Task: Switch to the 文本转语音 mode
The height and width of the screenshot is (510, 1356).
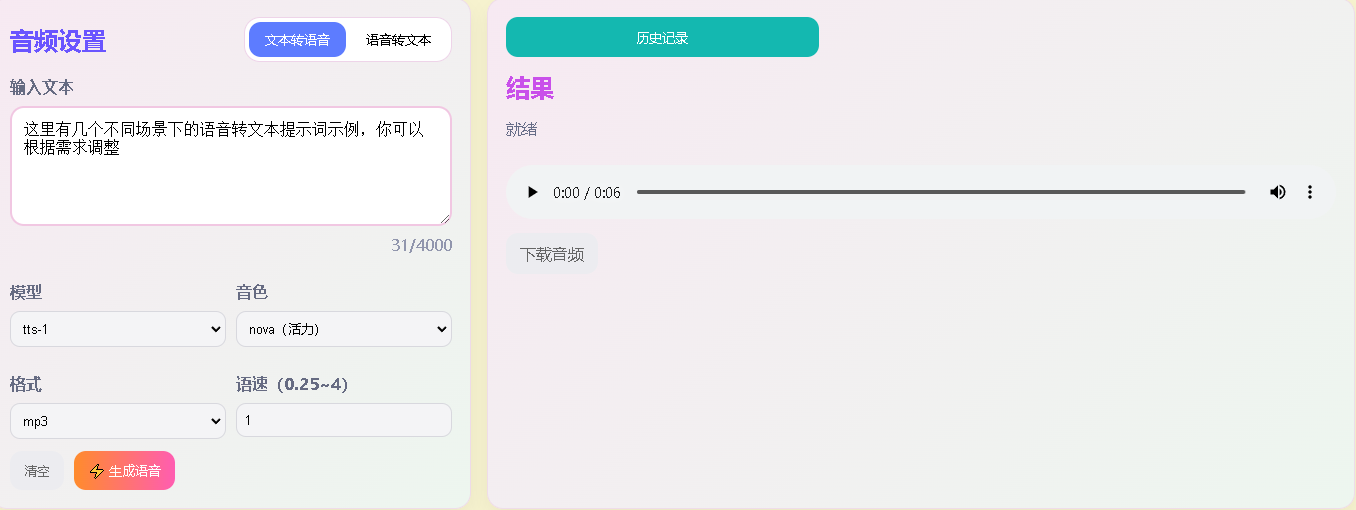Action: click(x=297, y=40)
